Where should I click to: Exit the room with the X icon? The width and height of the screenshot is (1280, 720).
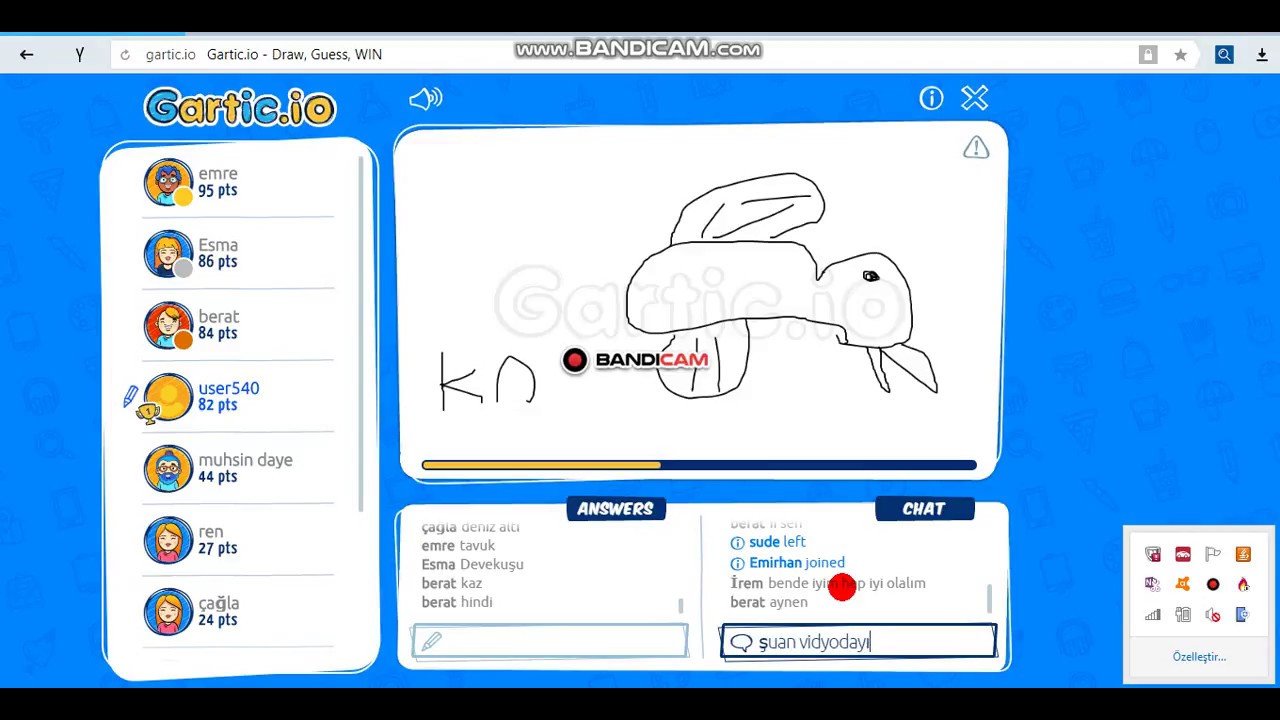click(974, 98)
